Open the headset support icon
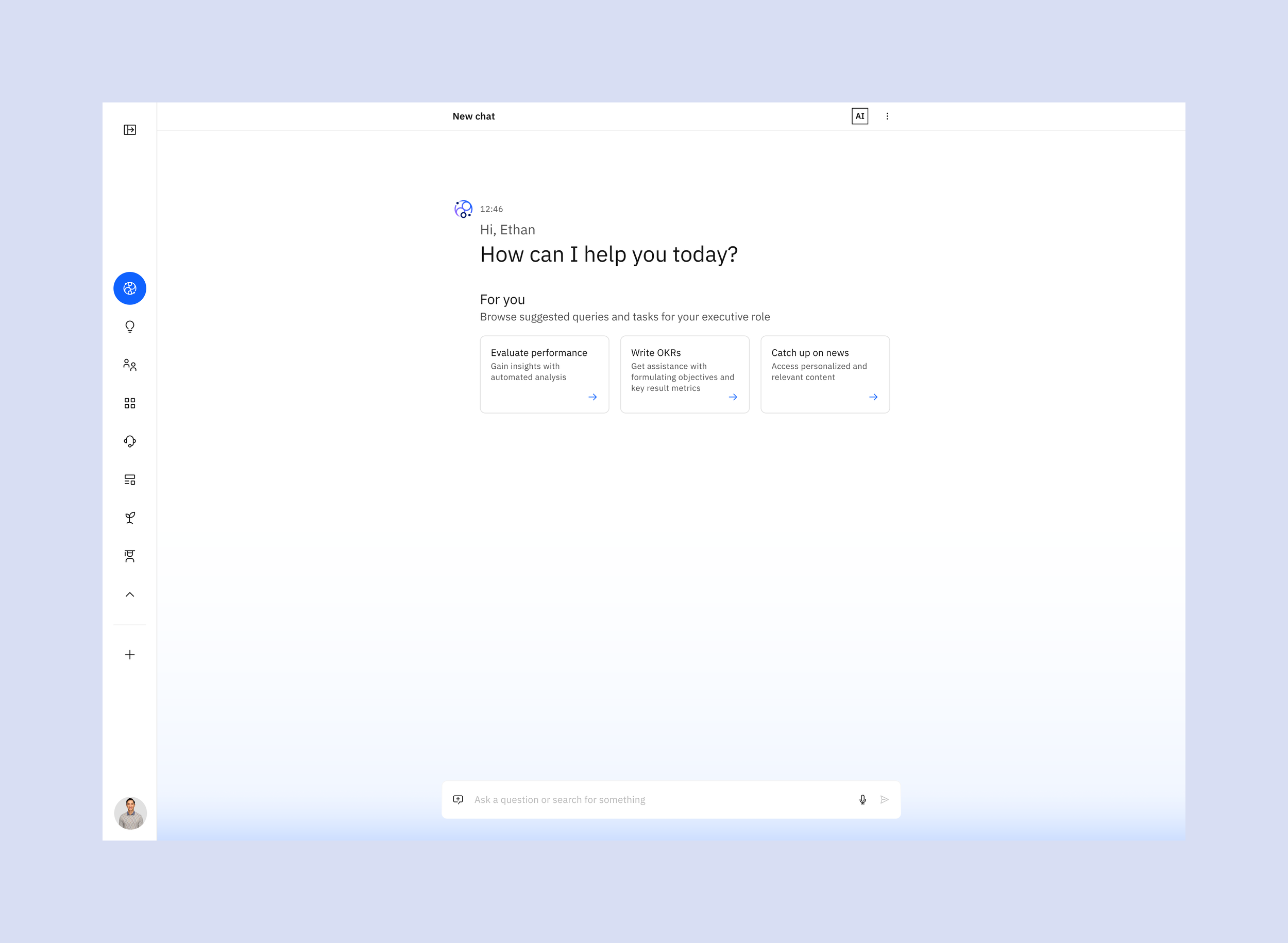This screenshot has height=943, width=1288. [x=130, y=441]
